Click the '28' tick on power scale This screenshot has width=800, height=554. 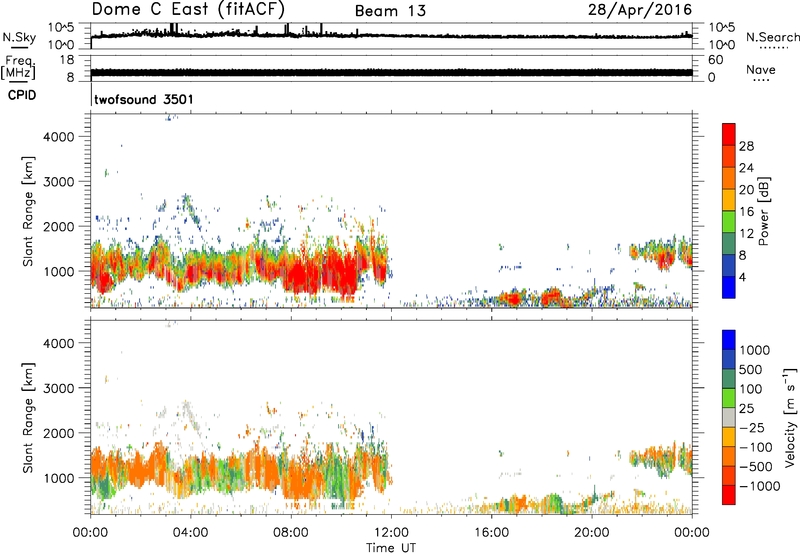(x=746, y=146)
